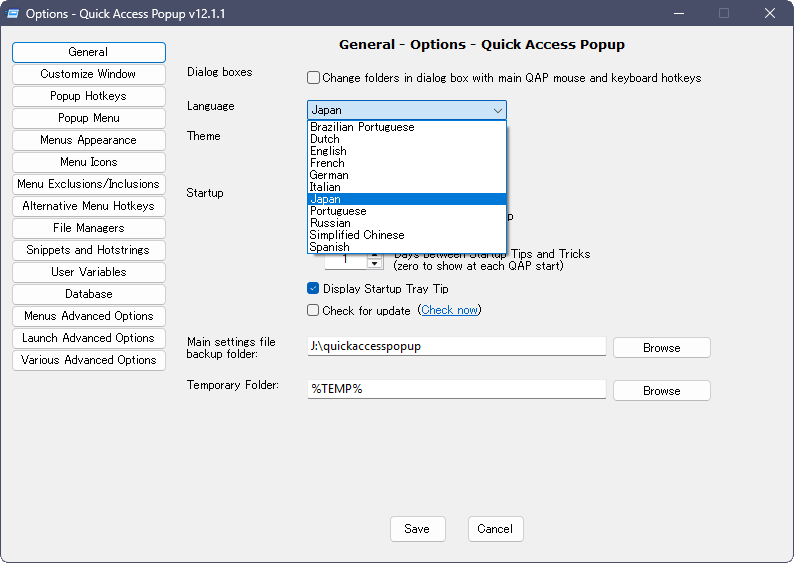This screenshot has height=563, width=794.
Task: Open the Popup Menu section
Action: pos(89,118)
